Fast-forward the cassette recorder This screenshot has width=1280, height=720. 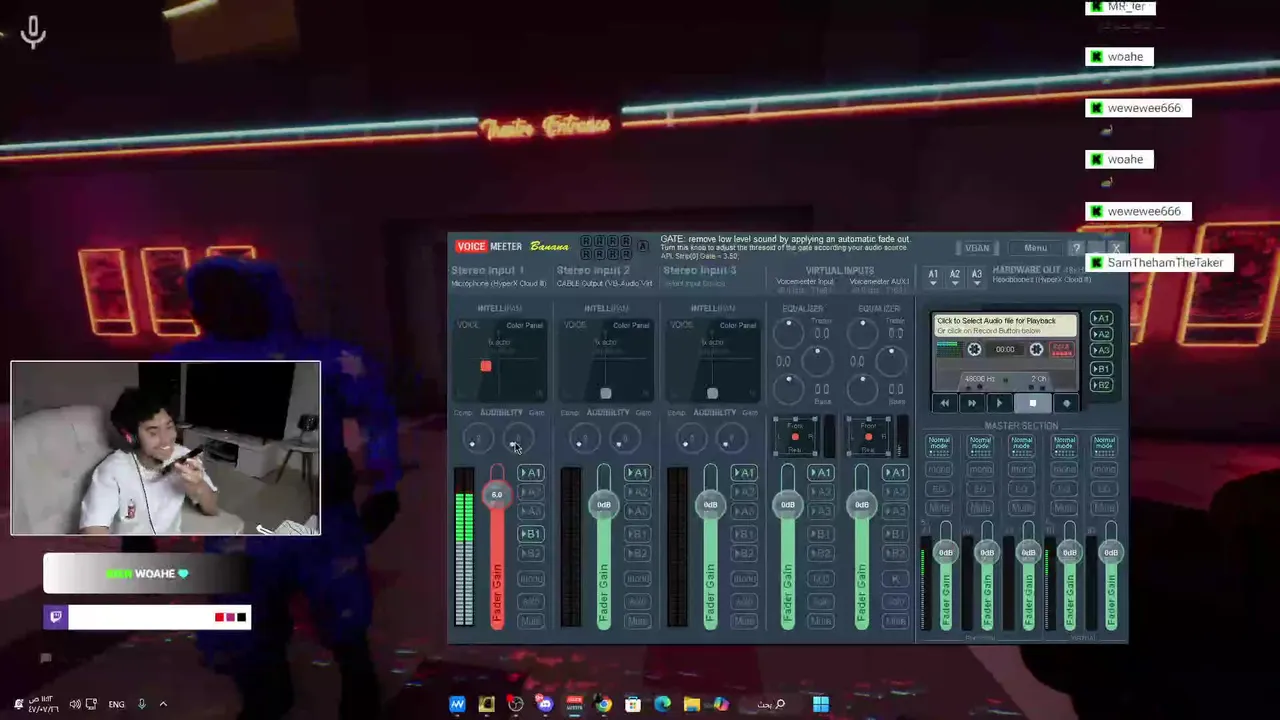click(971, 403)
